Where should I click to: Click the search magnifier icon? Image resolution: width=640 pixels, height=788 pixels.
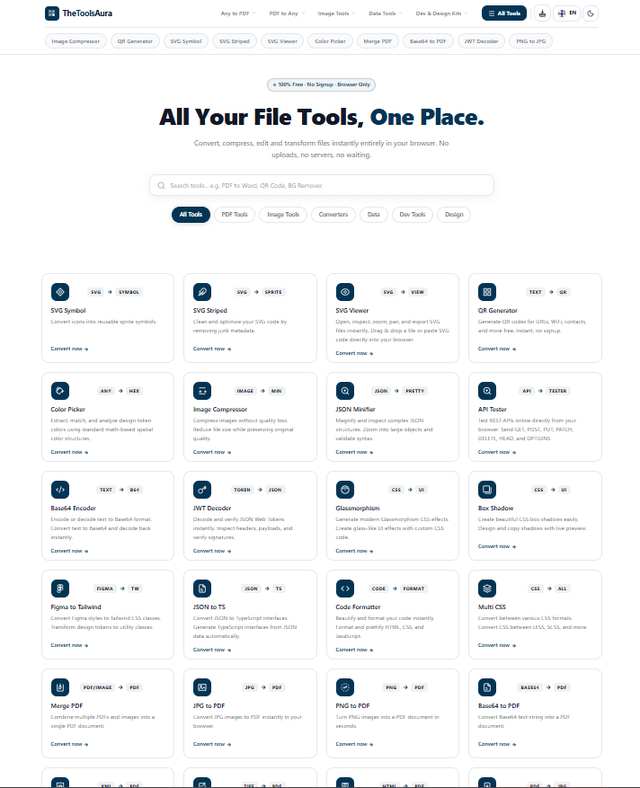[x=161, y=185]
